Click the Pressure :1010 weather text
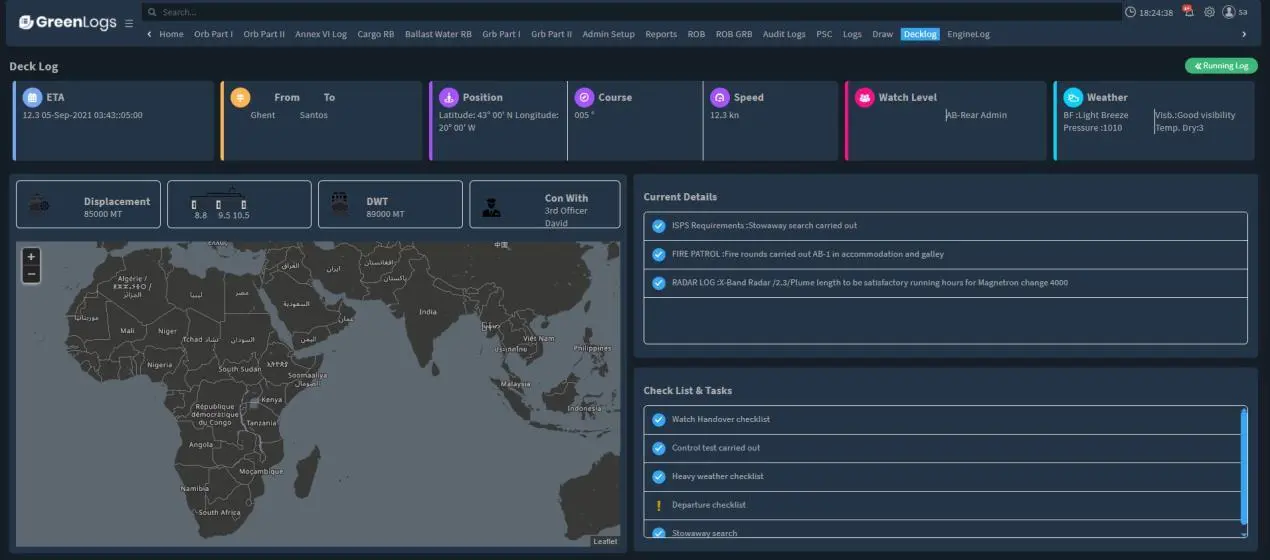The width and height of the screenshot is (1270, 560). (1092, 128)
